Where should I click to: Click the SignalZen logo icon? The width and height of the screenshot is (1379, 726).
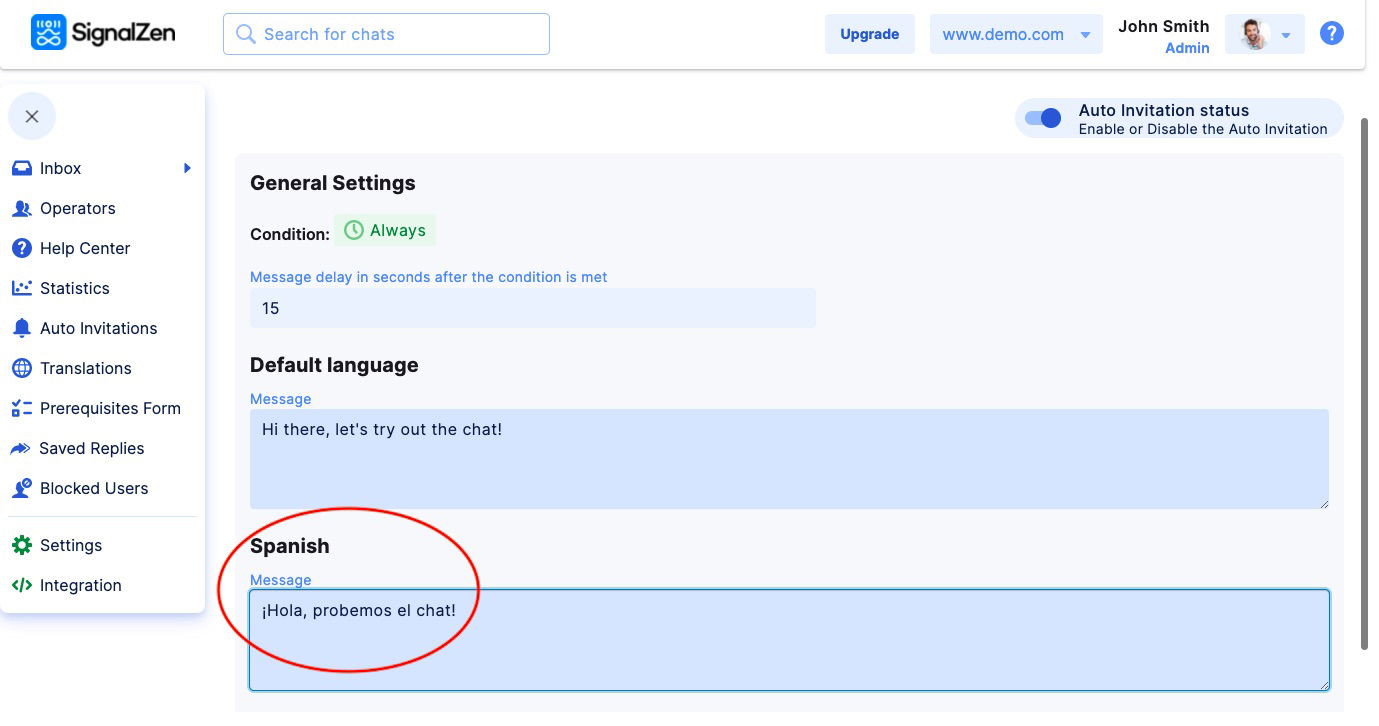point(48,33)
